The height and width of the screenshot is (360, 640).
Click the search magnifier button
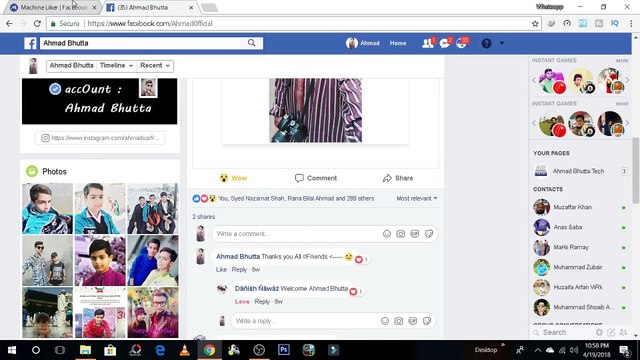coord(251,43)
